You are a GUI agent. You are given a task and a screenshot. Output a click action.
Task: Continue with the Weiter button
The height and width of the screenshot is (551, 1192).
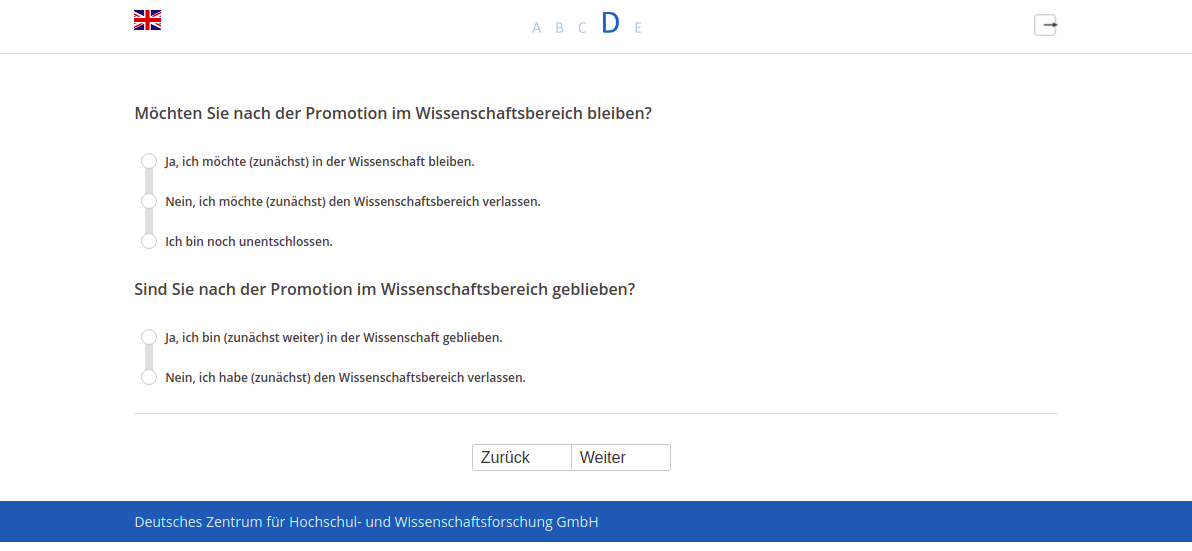621,458
